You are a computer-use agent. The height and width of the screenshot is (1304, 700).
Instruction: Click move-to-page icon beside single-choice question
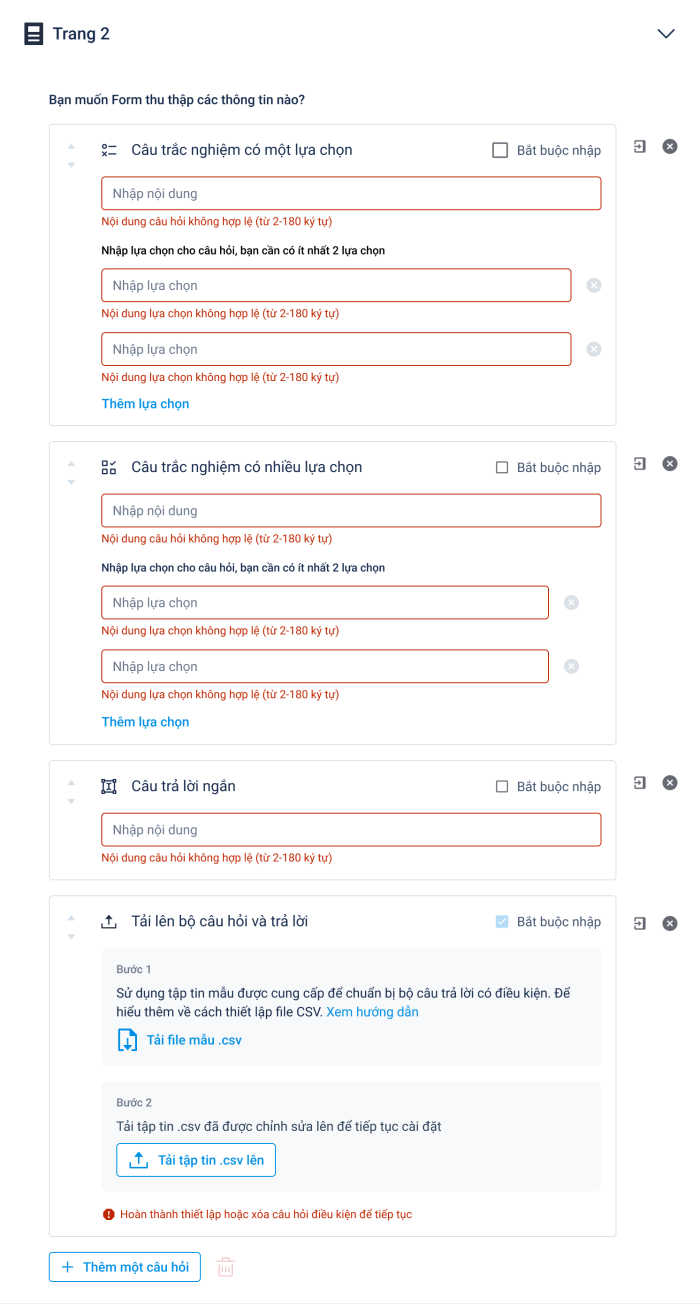[640, 147]
